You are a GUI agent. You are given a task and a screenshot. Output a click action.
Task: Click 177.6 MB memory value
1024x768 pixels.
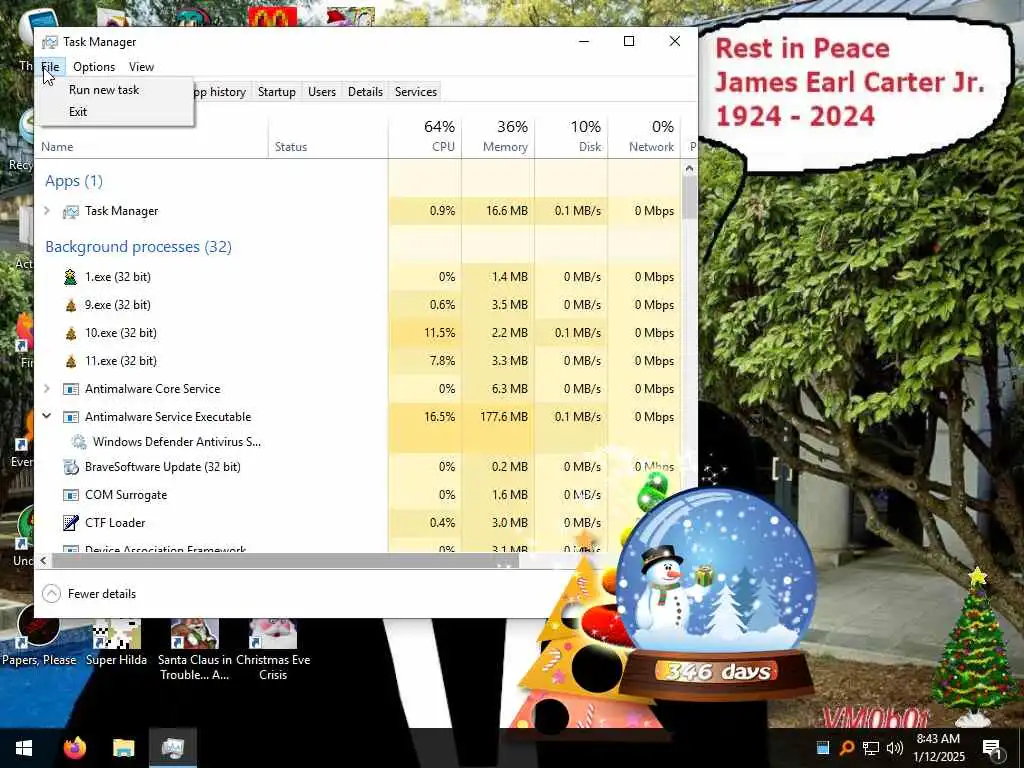coord(504,417)
